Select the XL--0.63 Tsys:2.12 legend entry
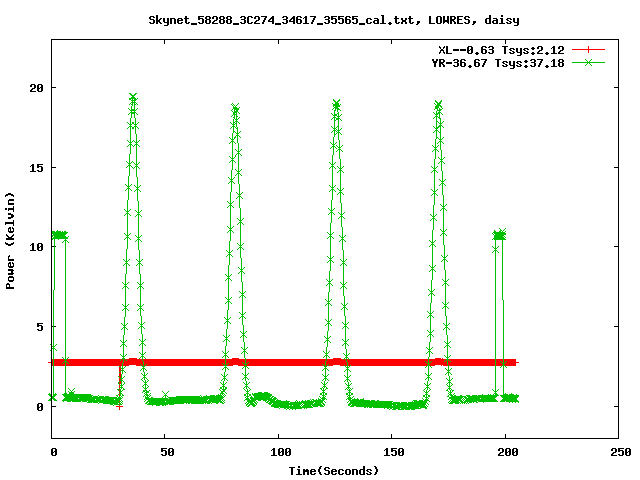The width and height of the screenshot is (640, 480). [x=501, y=50]
